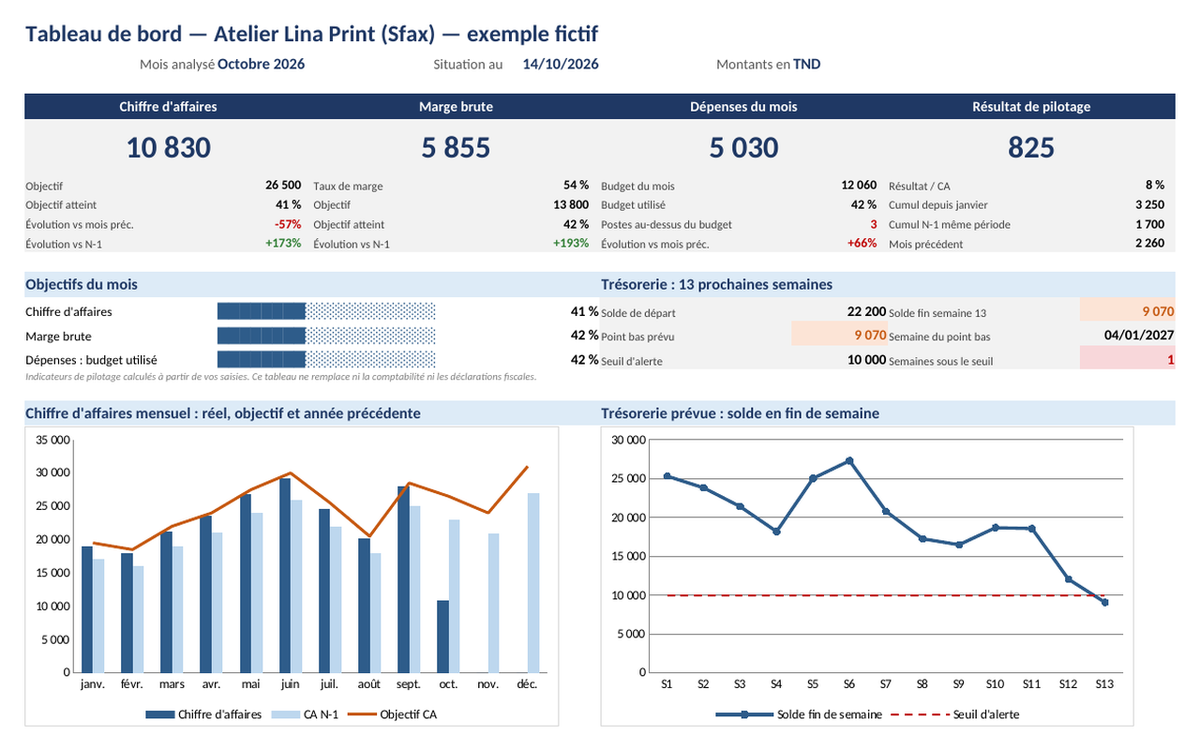Click the 'Solde fin de semaine' legend entry
Screen dimensions: 1200x750
click(799, 714)
